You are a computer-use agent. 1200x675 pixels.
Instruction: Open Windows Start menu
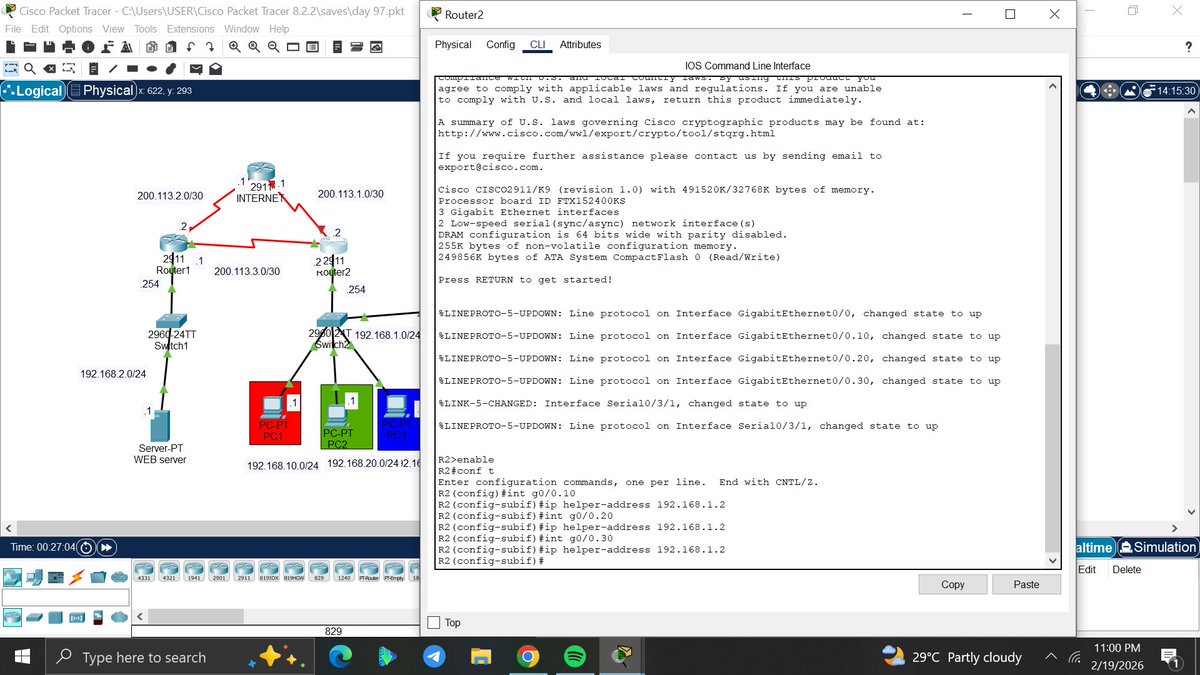pos(23,657)
